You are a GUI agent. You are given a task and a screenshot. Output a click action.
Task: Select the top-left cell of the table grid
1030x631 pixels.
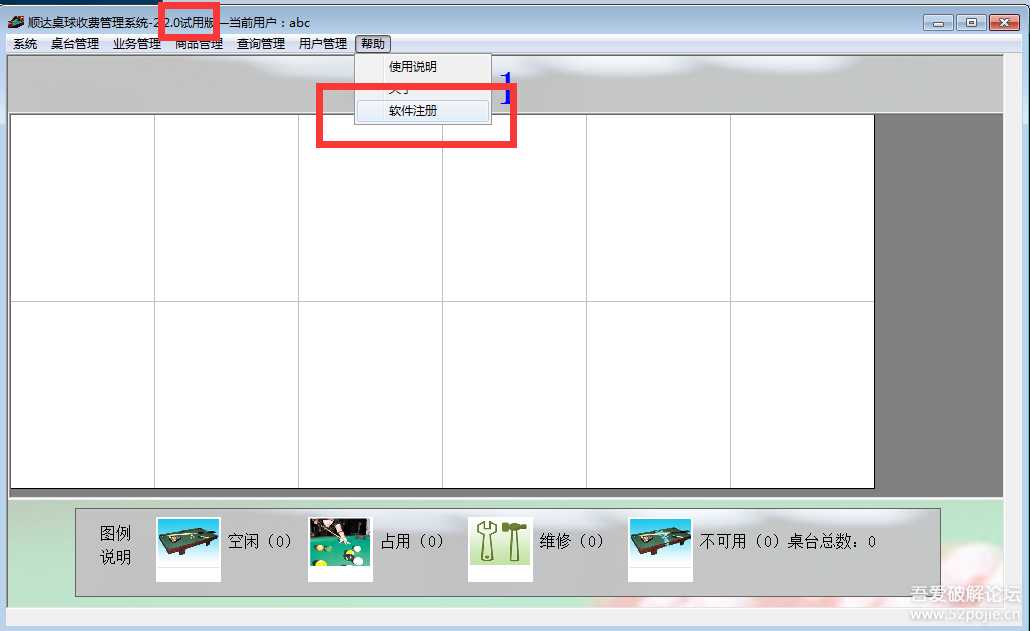[82, 208]
